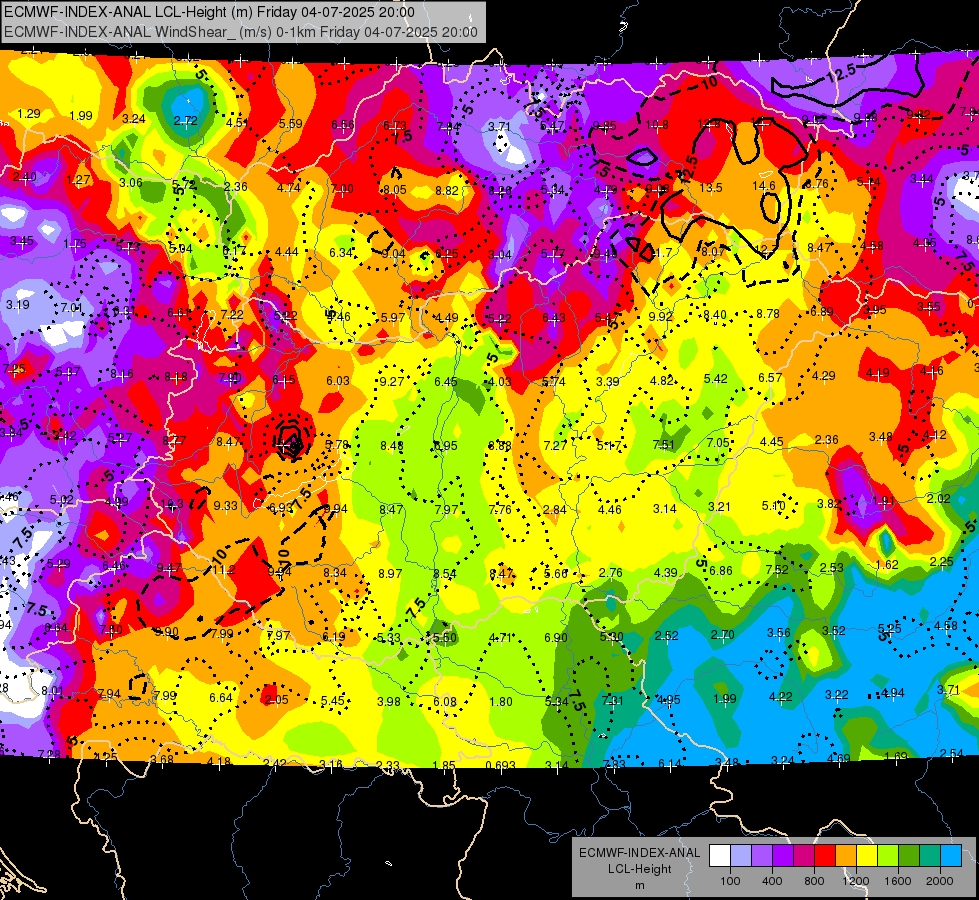Click the LCL-Height title line at top

point(209,12)
